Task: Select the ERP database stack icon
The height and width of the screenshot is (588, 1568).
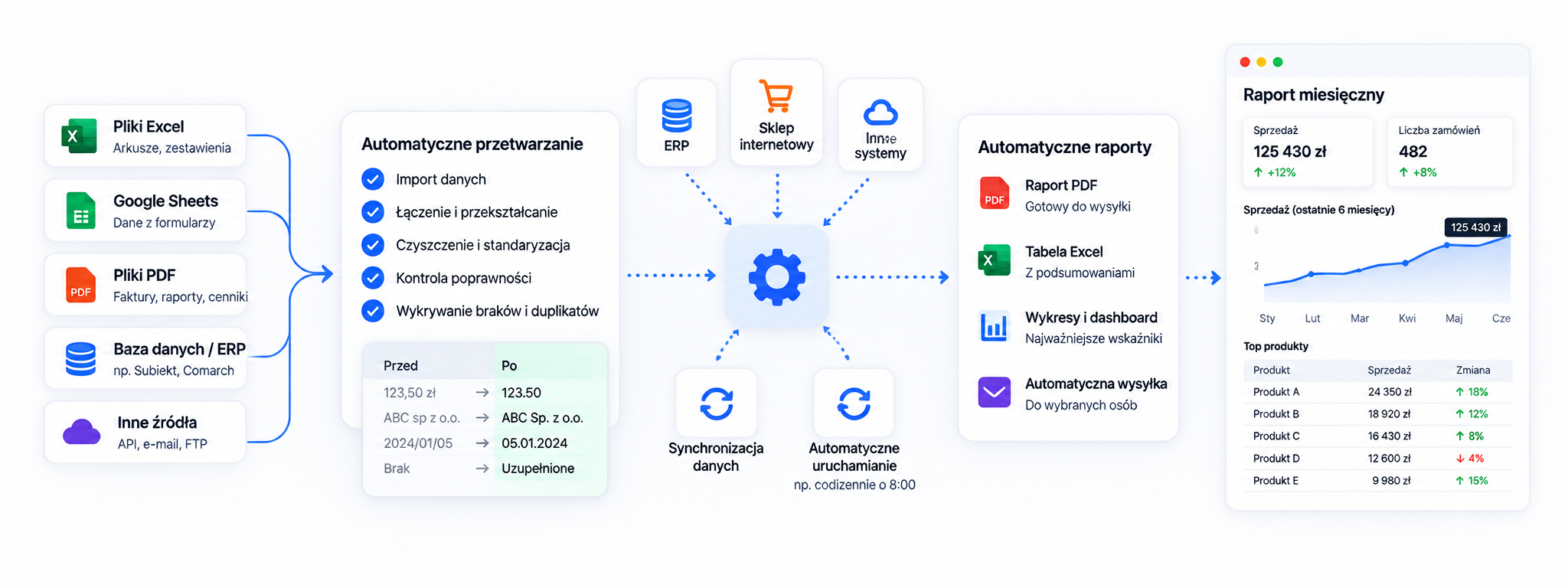Action: click(677, 116)
